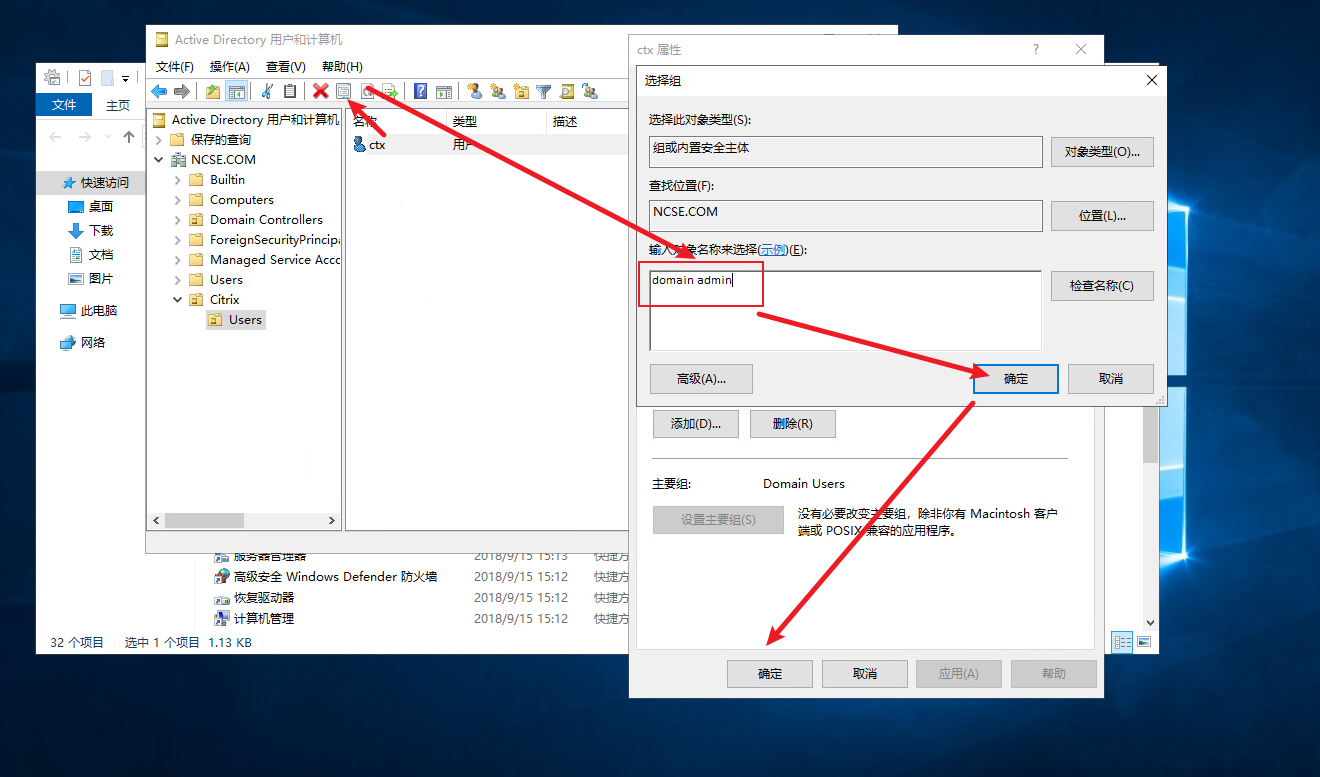The height and width of the screenshot is (777, 1320).
Task: Click the blue Back arrow in toolbar
Action: coord(159,91)
